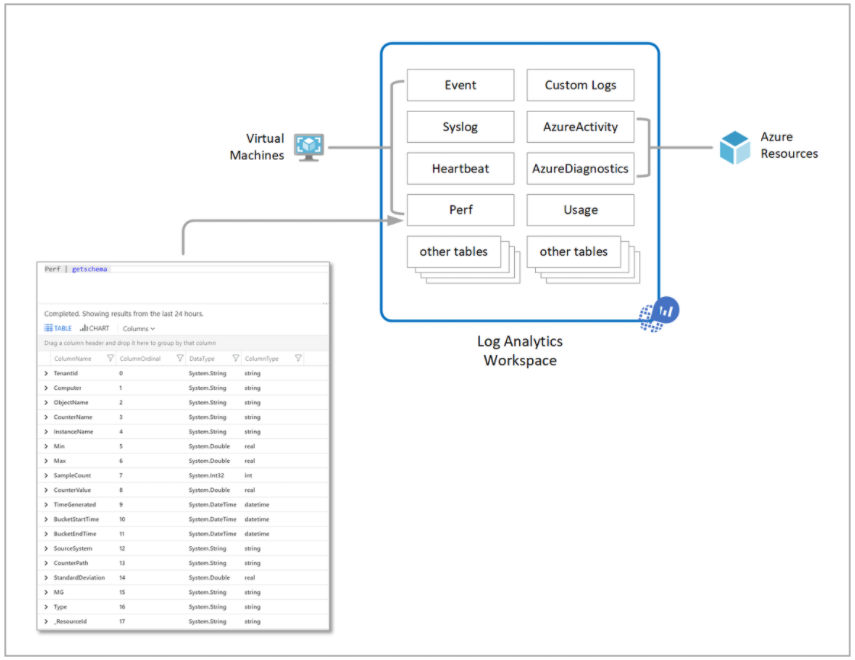
Task: Open the Columns dropdown
Action: (x=139, y=329)
